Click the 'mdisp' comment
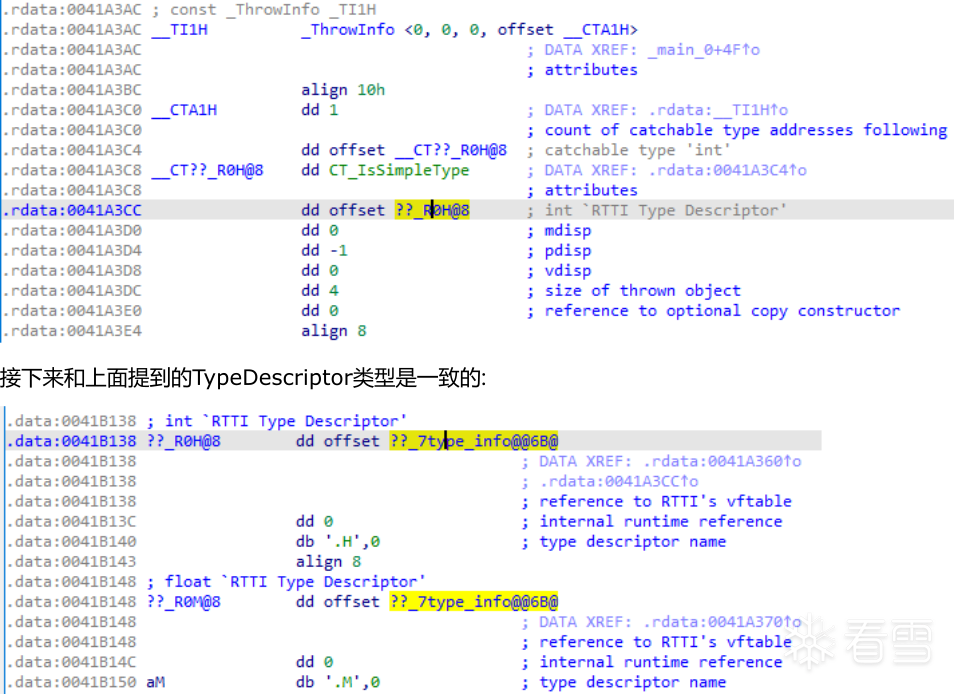Screen dimensions: 954x694 point(567,231)
